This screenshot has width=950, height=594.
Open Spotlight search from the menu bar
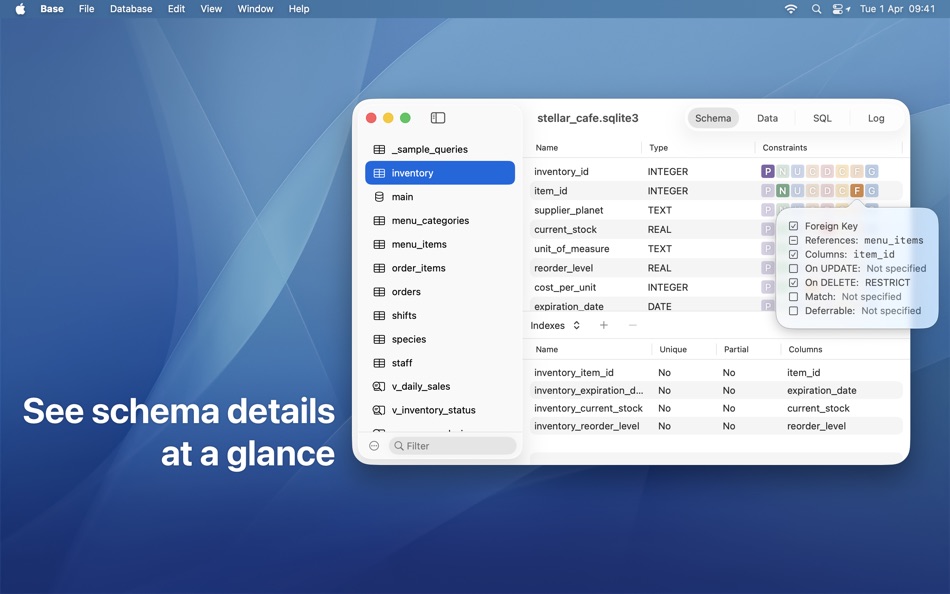click(x=815, y=8)
